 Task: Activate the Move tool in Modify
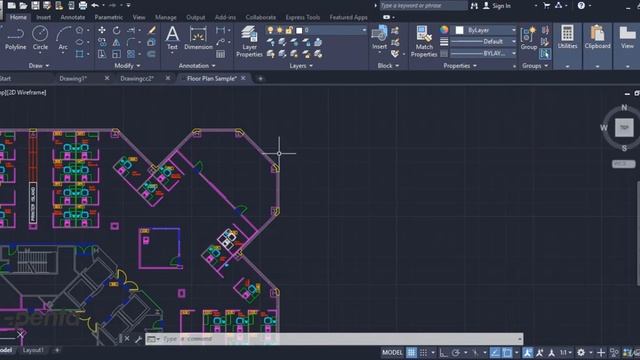tap(102, 30)
